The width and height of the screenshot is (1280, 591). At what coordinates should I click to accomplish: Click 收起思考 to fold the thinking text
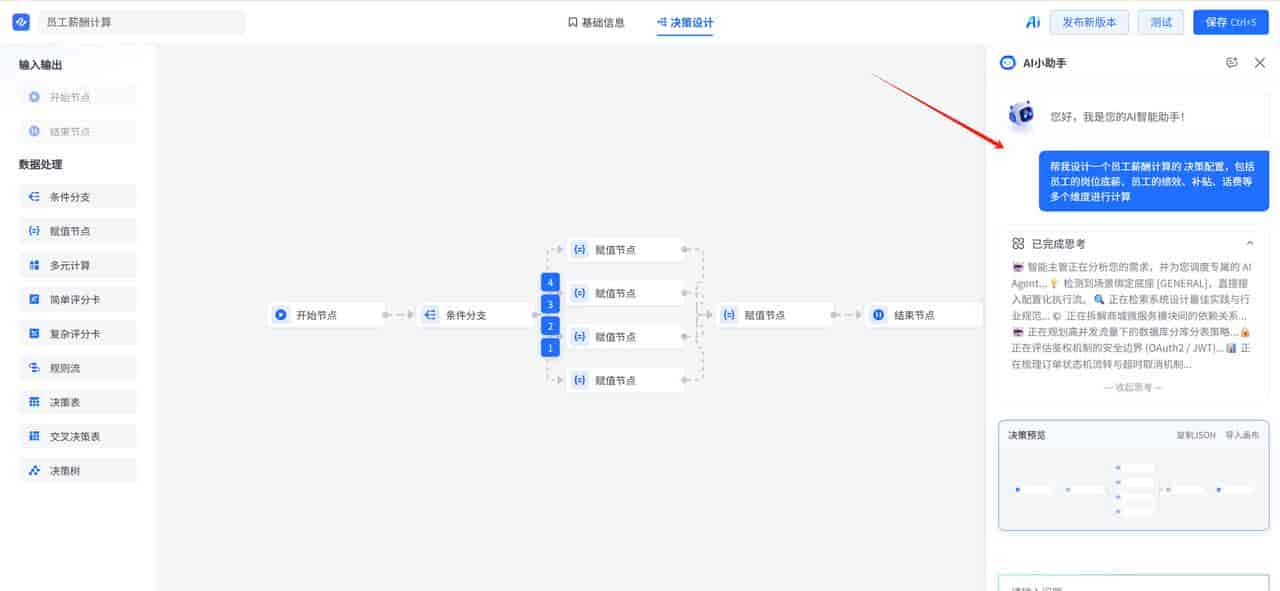coord(1133,387)
